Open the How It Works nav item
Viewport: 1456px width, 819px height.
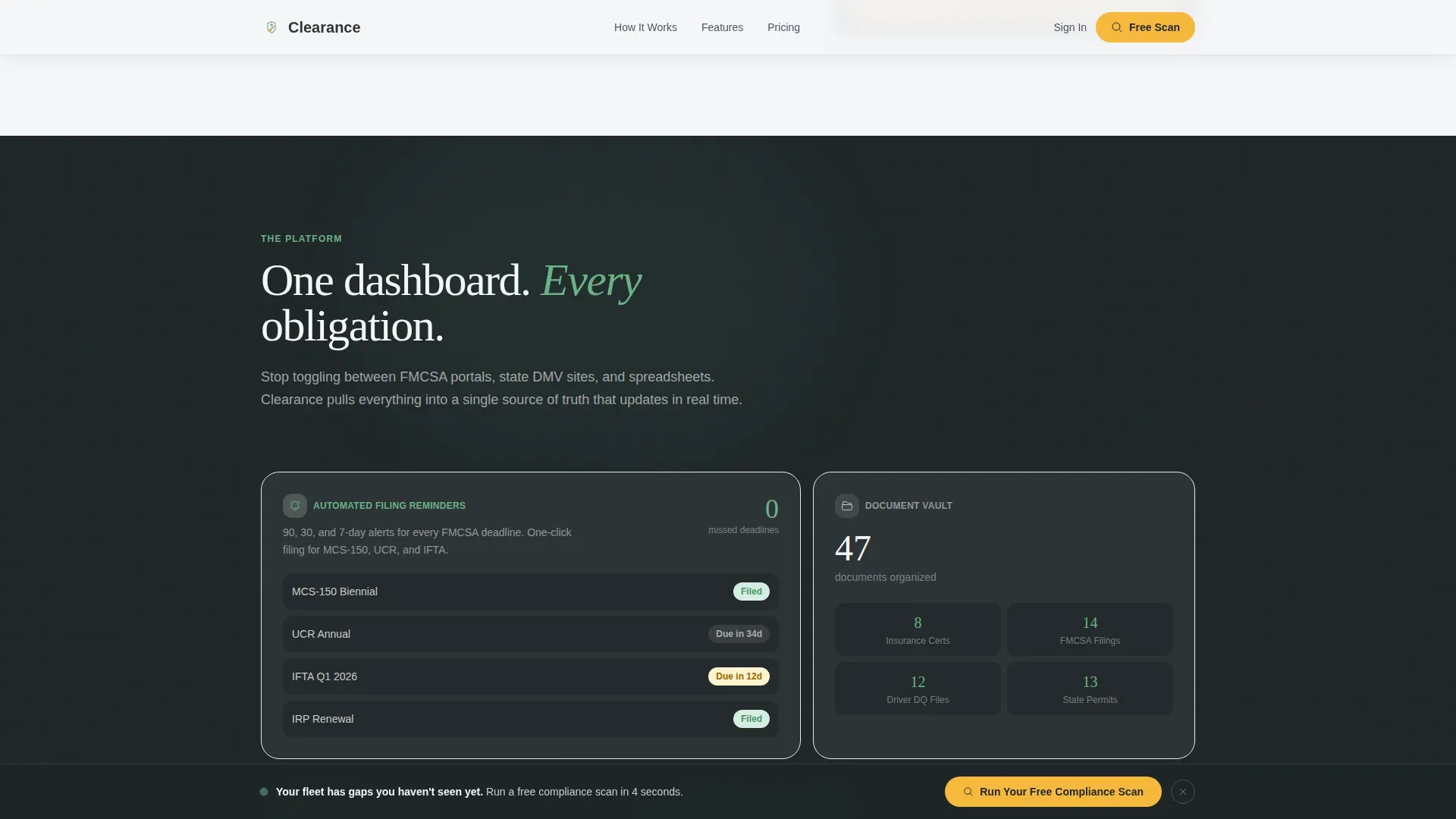[x=645, y=27]
